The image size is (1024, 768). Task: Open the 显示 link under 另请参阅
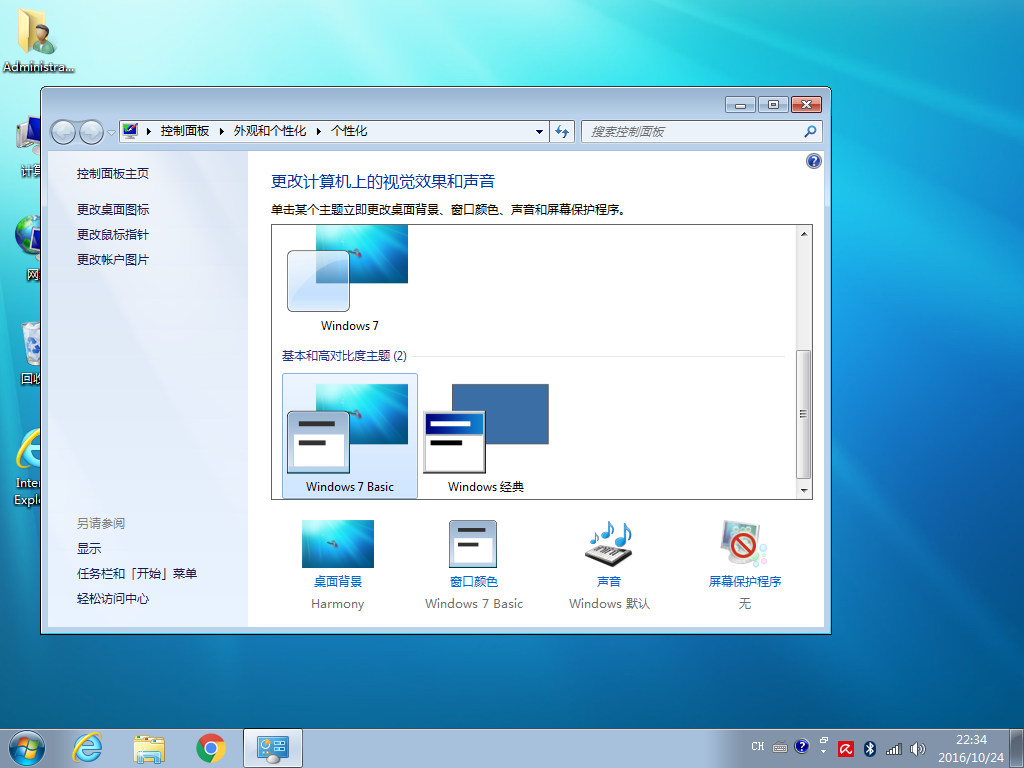89,548
